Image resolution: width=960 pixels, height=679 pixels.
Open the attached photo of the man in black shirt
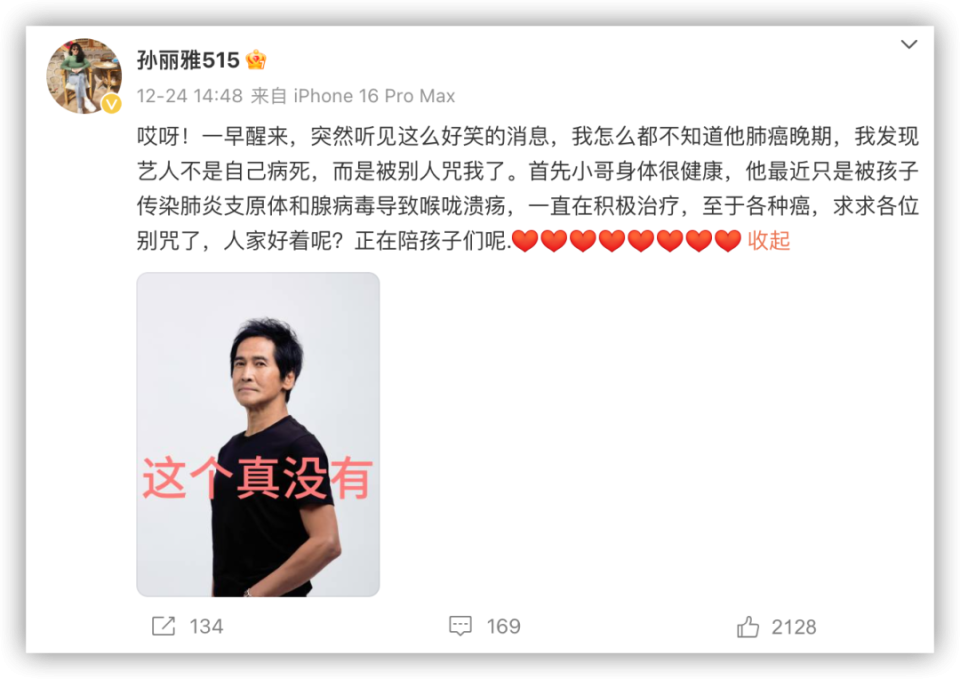258,434
